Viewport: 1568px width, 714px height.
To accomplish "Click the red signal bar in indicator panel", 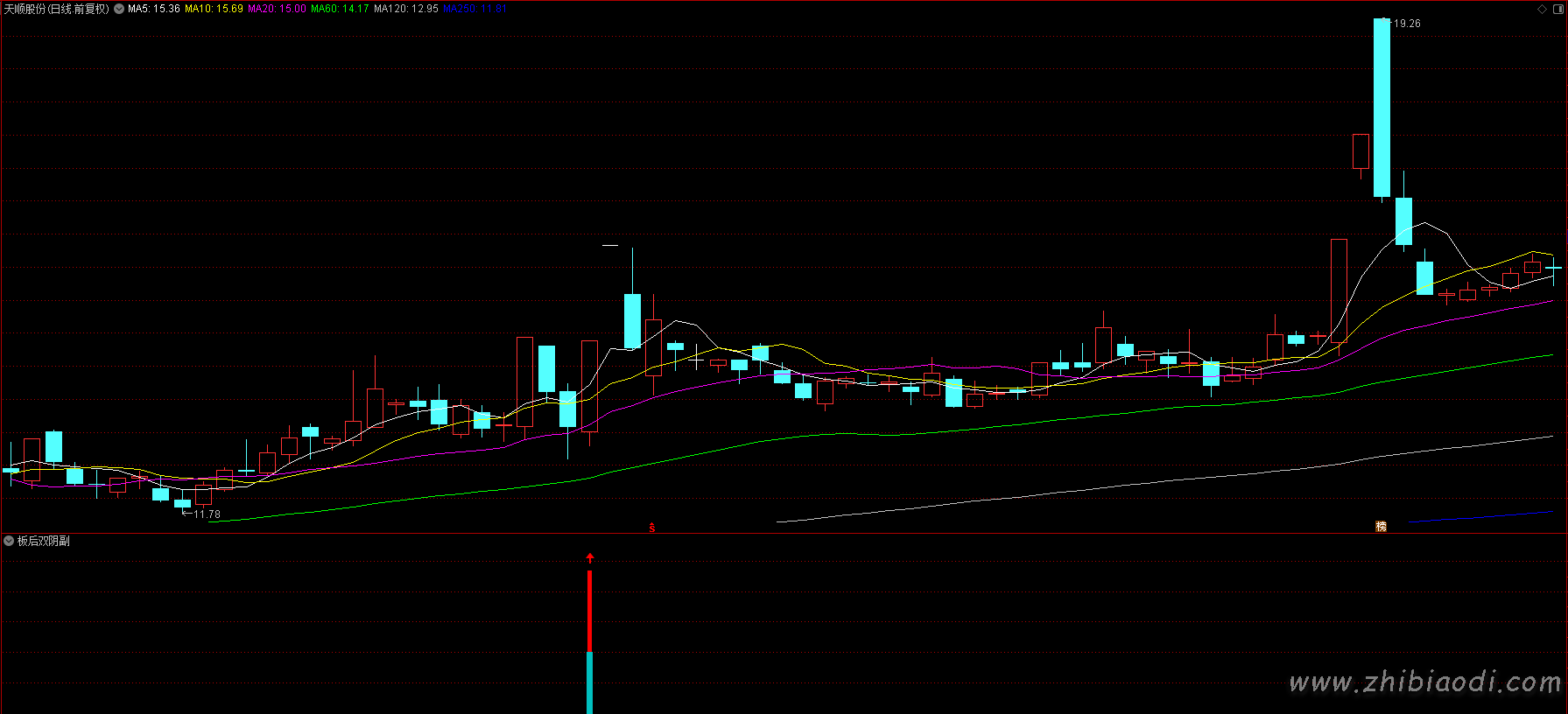I will pyautogui.click(x=589, y=611).
